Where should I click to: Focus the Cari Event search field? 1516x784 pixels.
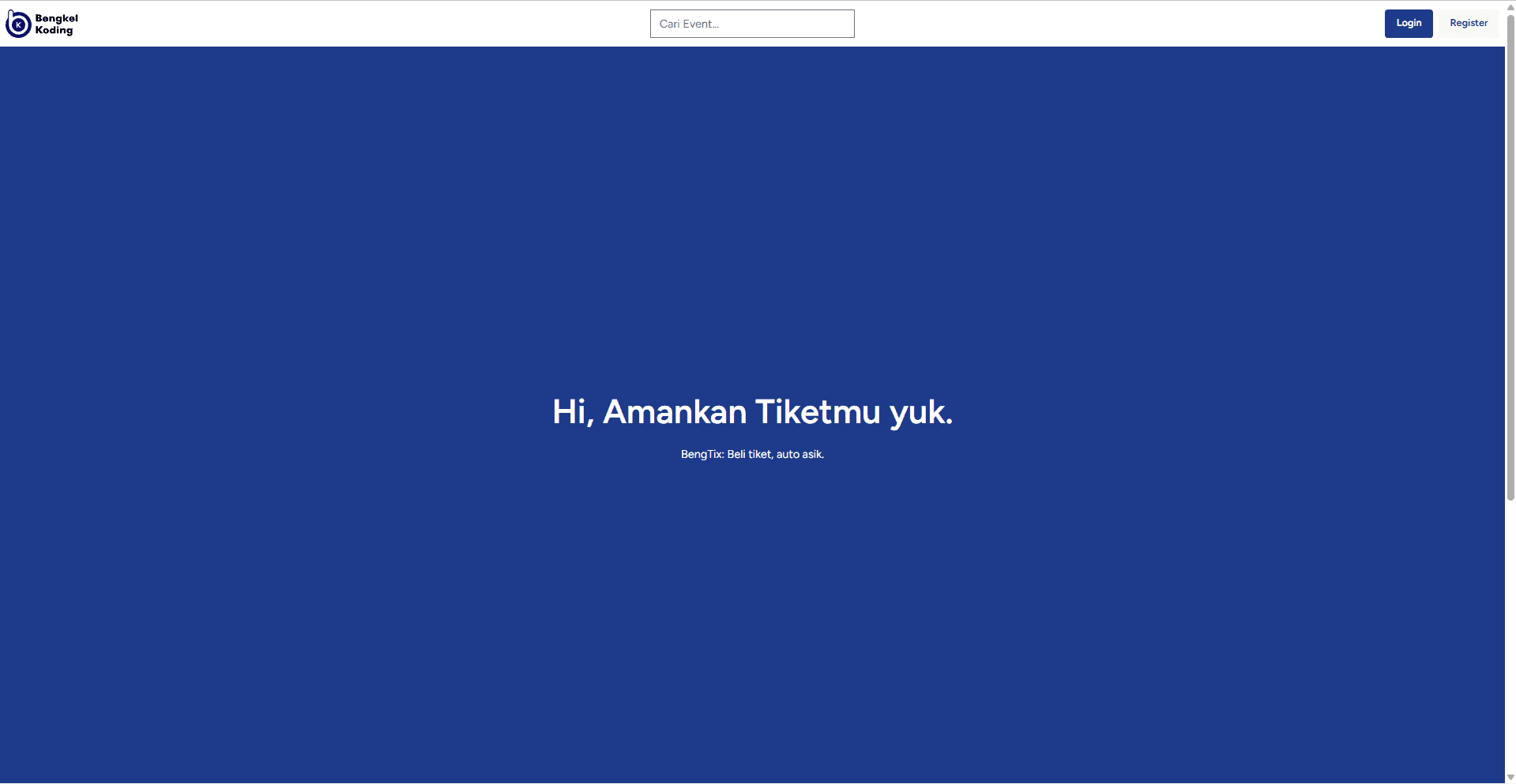752,24
